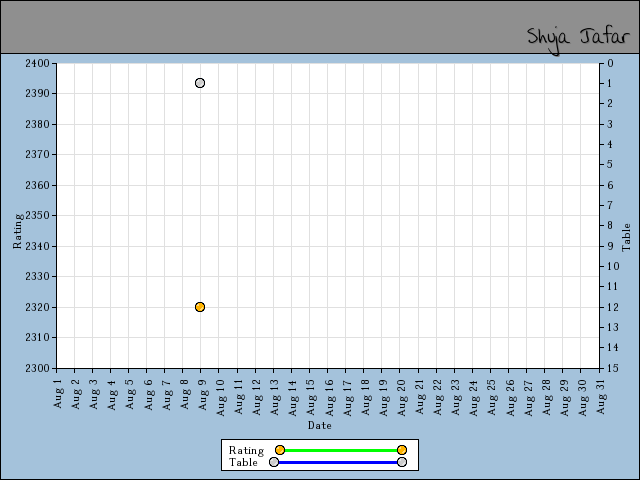Image resolution: width=640 pixels, height=480 pixels.
Task: Click the Date axis title
Action: pos(320,425)
